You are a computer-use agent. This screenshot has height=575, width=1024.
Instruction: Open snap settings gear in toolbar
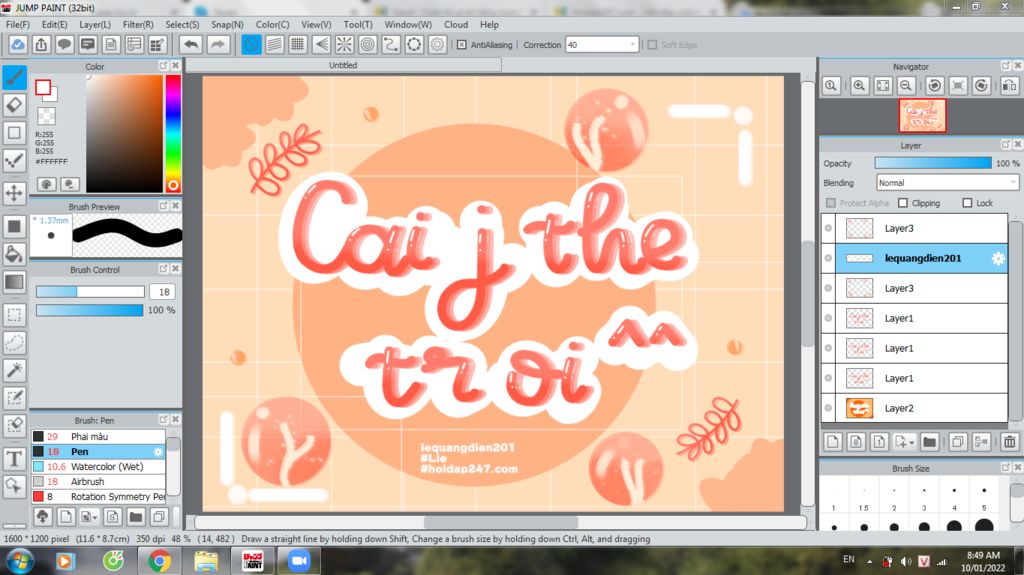click(x=437, y=44)
